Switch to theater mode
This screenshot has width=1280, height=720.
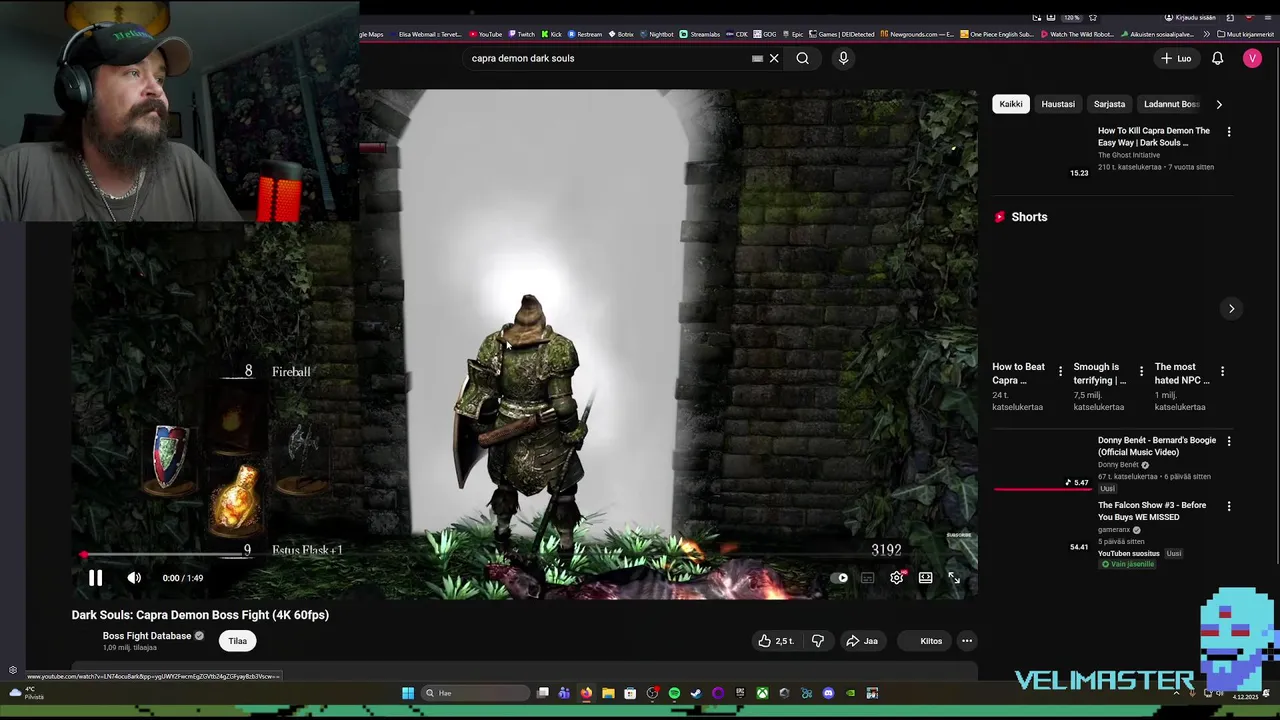[926, 578]
